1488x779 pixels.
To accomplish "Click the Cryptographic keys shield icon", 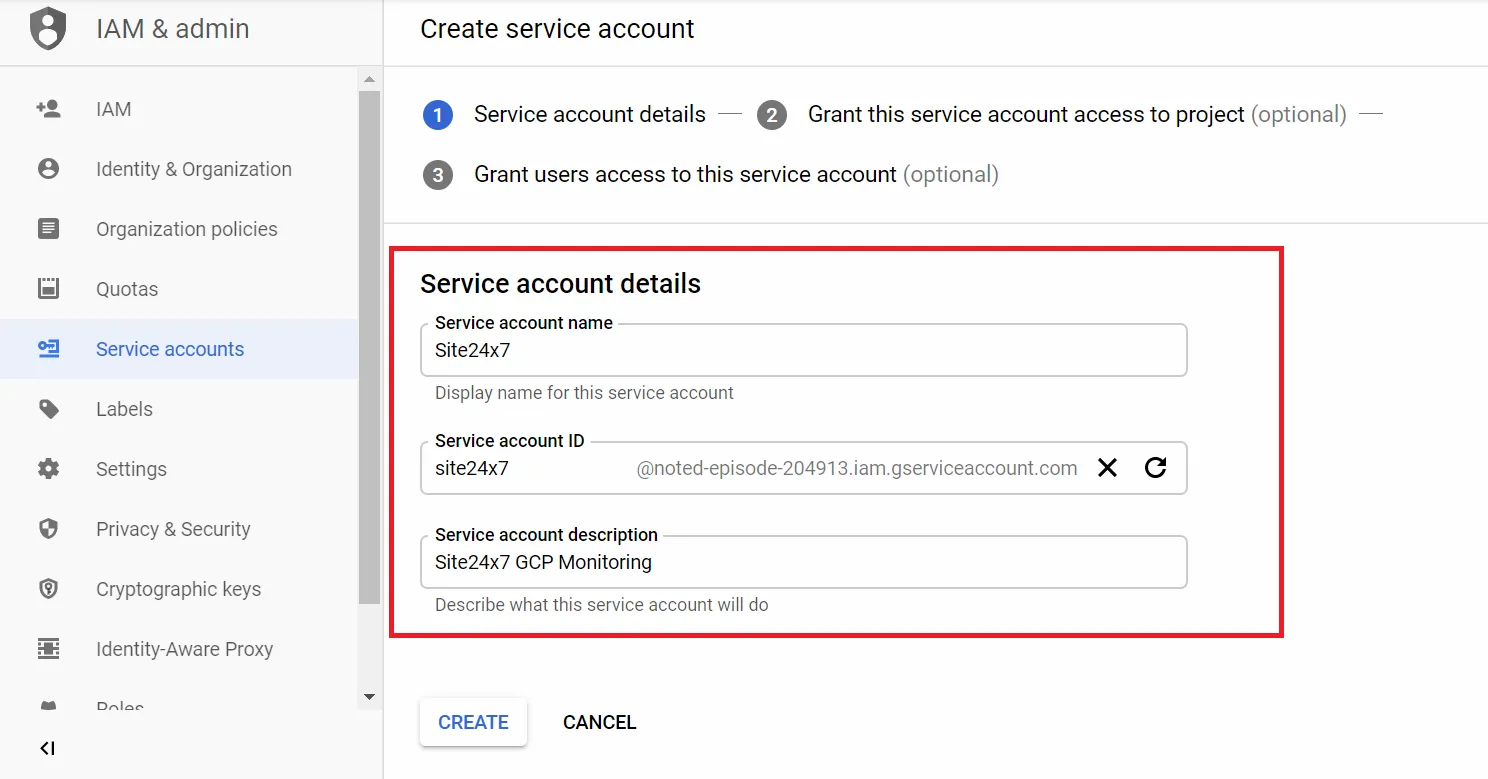I will [48, 589].
